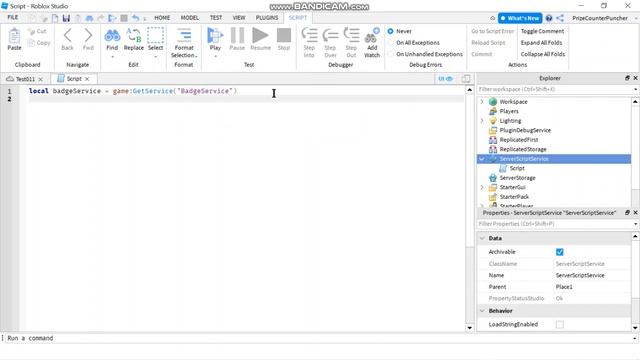The height and width of the screenshot is (360, 640).
Task: Expand the Lighting tree node
Action: (x=482, y=121)
